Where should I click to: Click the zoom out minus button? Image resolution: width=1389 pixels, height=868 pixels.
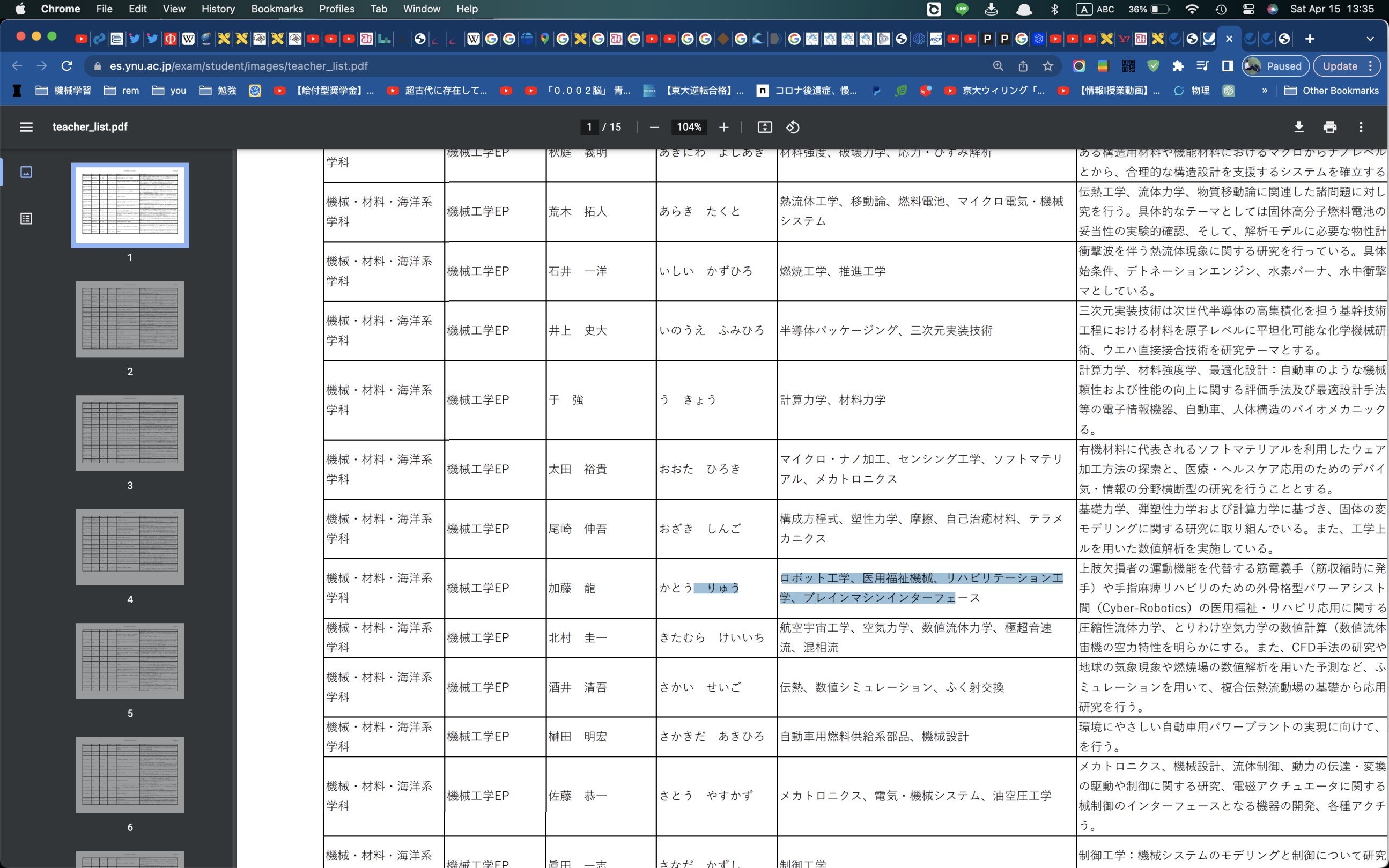point(654,127)
